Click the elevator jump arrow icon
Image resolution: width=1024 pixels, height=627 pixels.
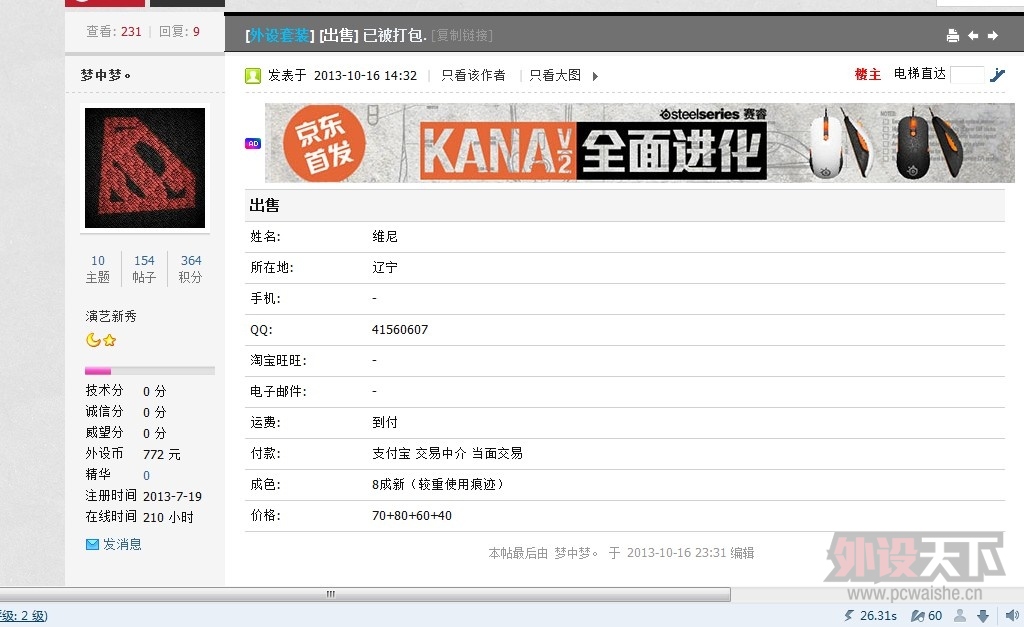pyautogui.click(x=997, y=74)
